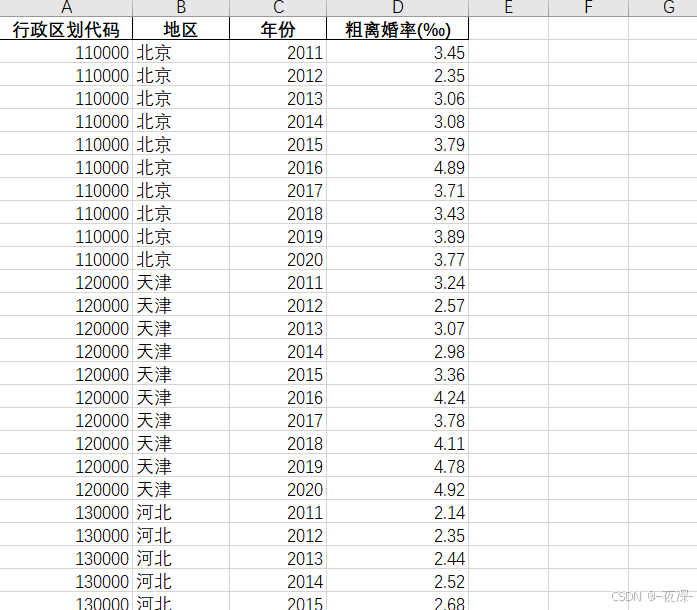This screenshot has width=697, height=610.
Task: Click code 130000 in the 2011 row
Action: point(66,513)
